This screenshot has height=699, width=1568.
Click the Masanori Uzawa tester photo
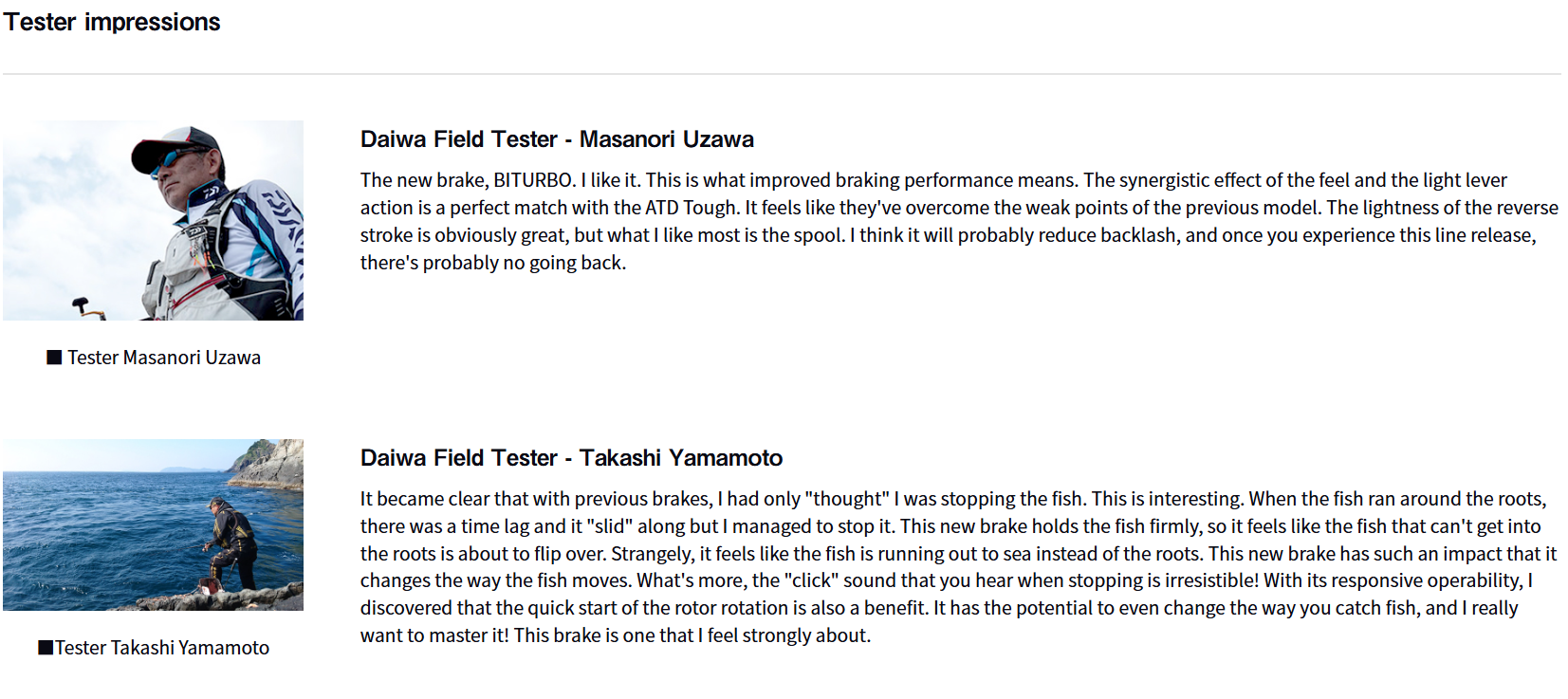(153, 220)
